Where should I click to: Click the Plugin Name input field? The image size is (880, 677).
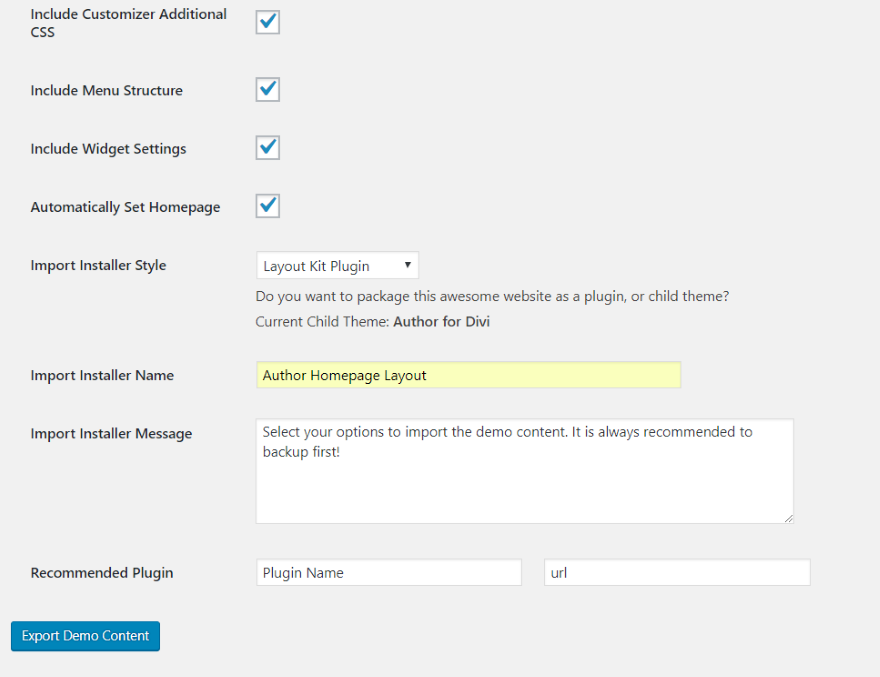coord(389,573)
